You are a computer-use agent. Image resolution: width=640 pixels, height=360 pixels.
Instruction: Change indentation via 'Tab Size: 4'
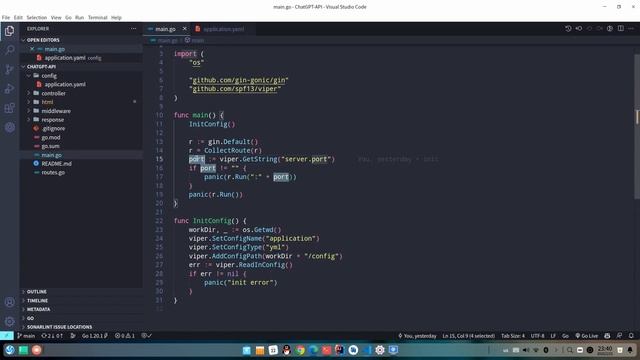pos(513,336)
